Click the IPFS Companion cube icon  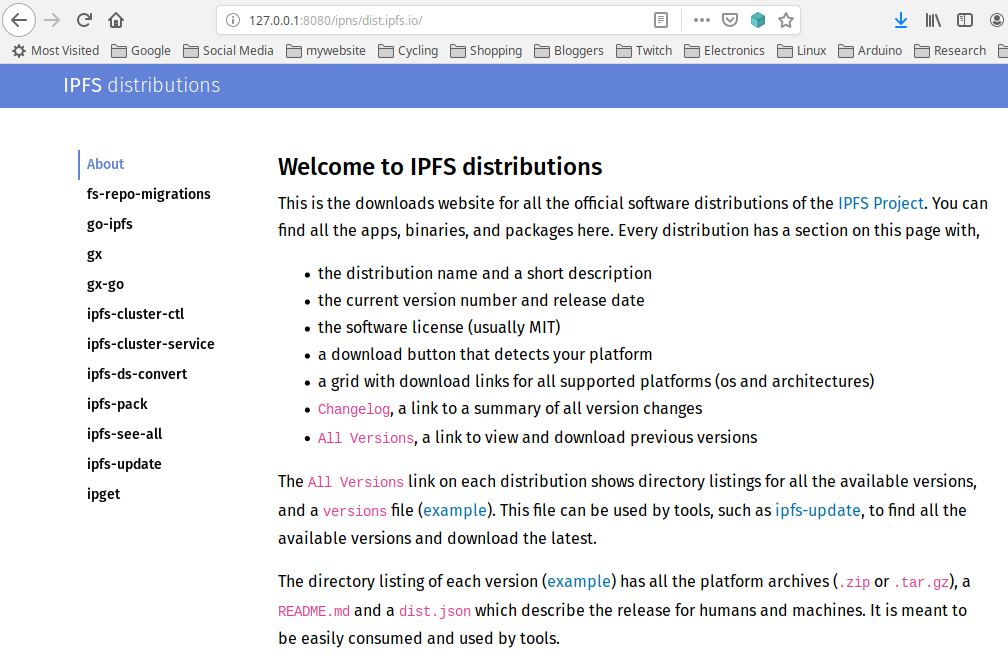(758, 21)
